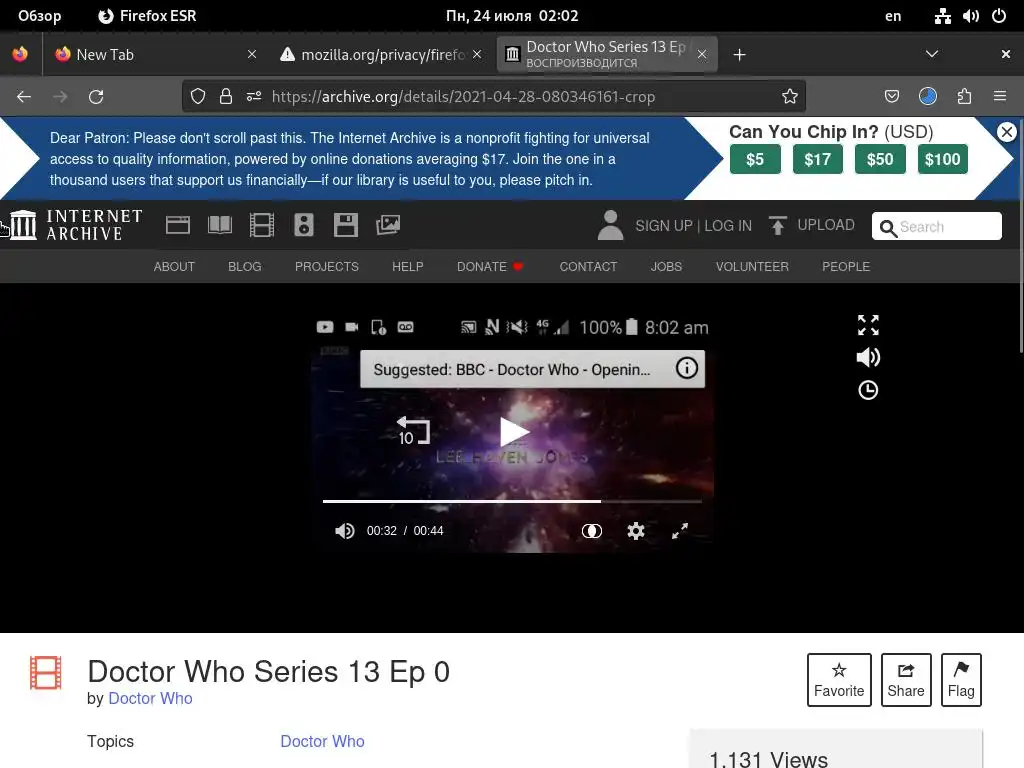
Task: Open the Обзор activities overview
Action: coord(39,16)
